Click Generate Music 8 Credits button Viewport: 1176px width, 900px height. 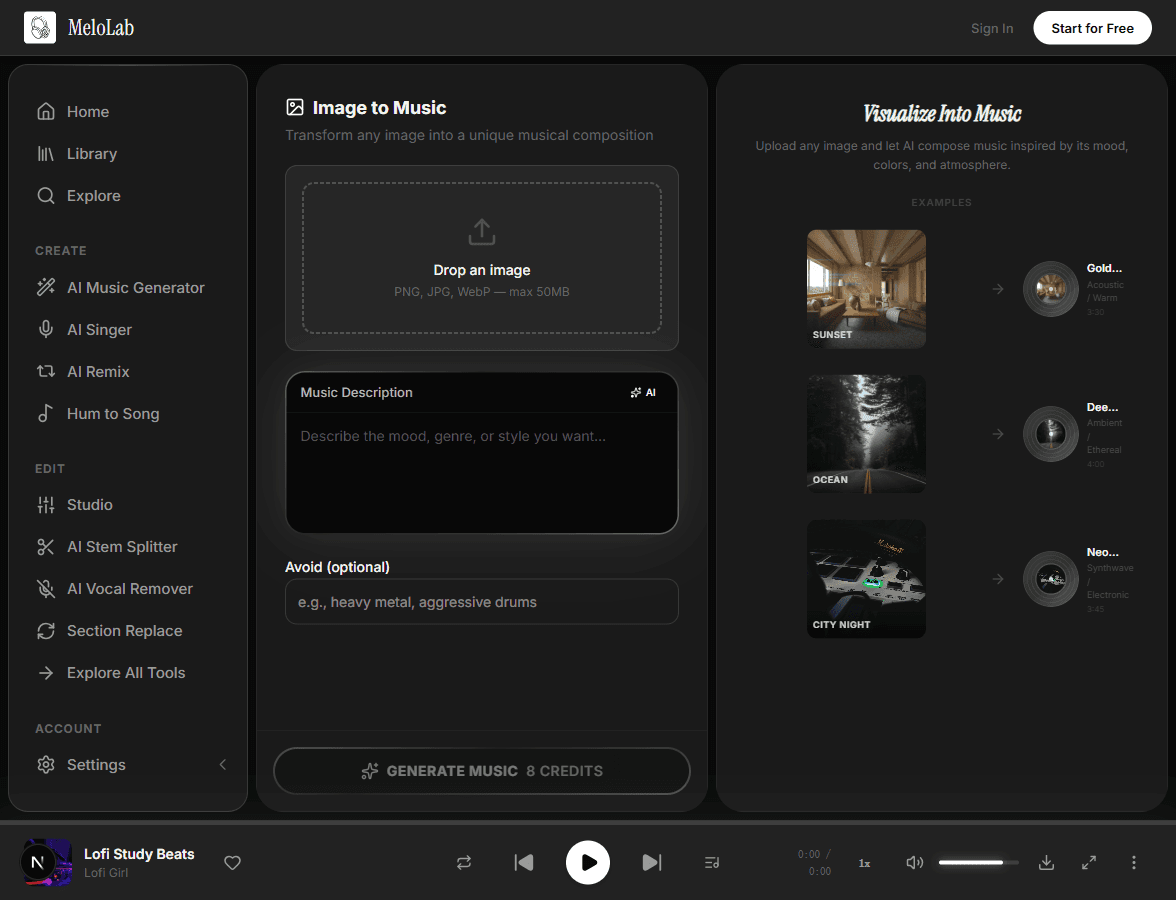click(482, 771)
